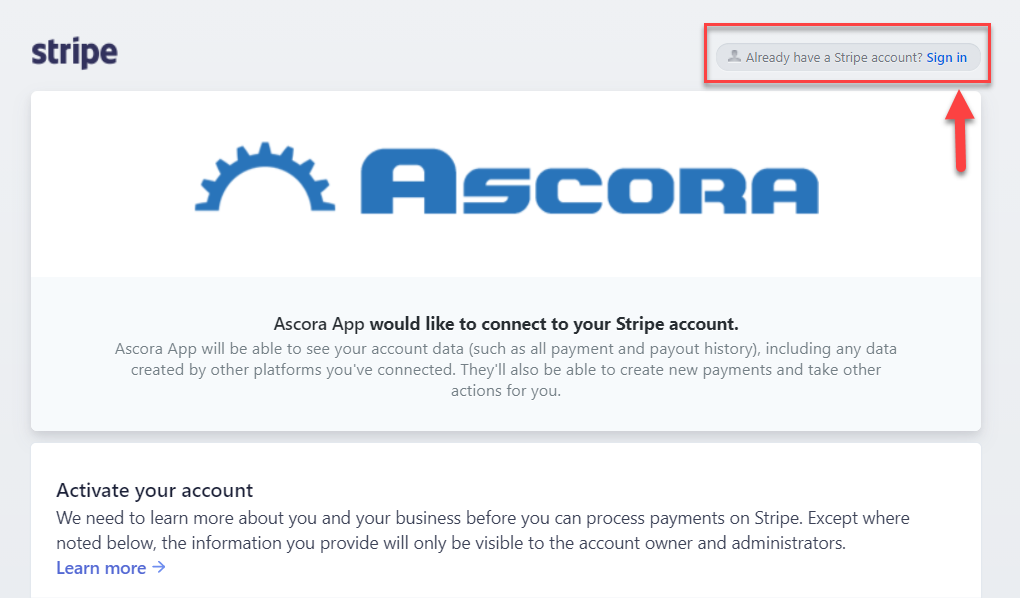
Task: Click the red arrow annotation
Action: (x=960, y=131)
